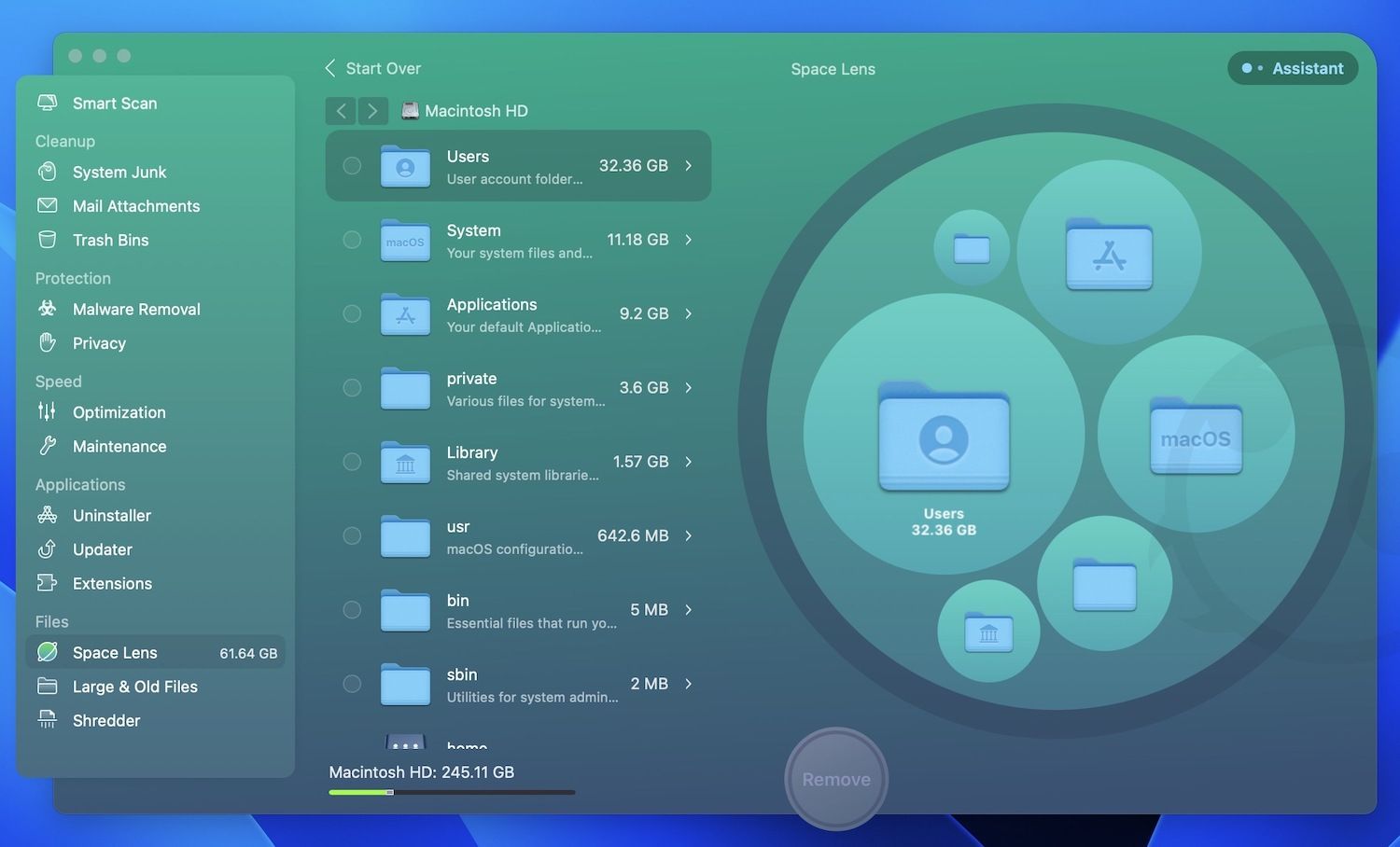The height and width of the screenshot is (847, 1400).
Task: Switch to the Mail Attachments section
Action: click(135, 206)
